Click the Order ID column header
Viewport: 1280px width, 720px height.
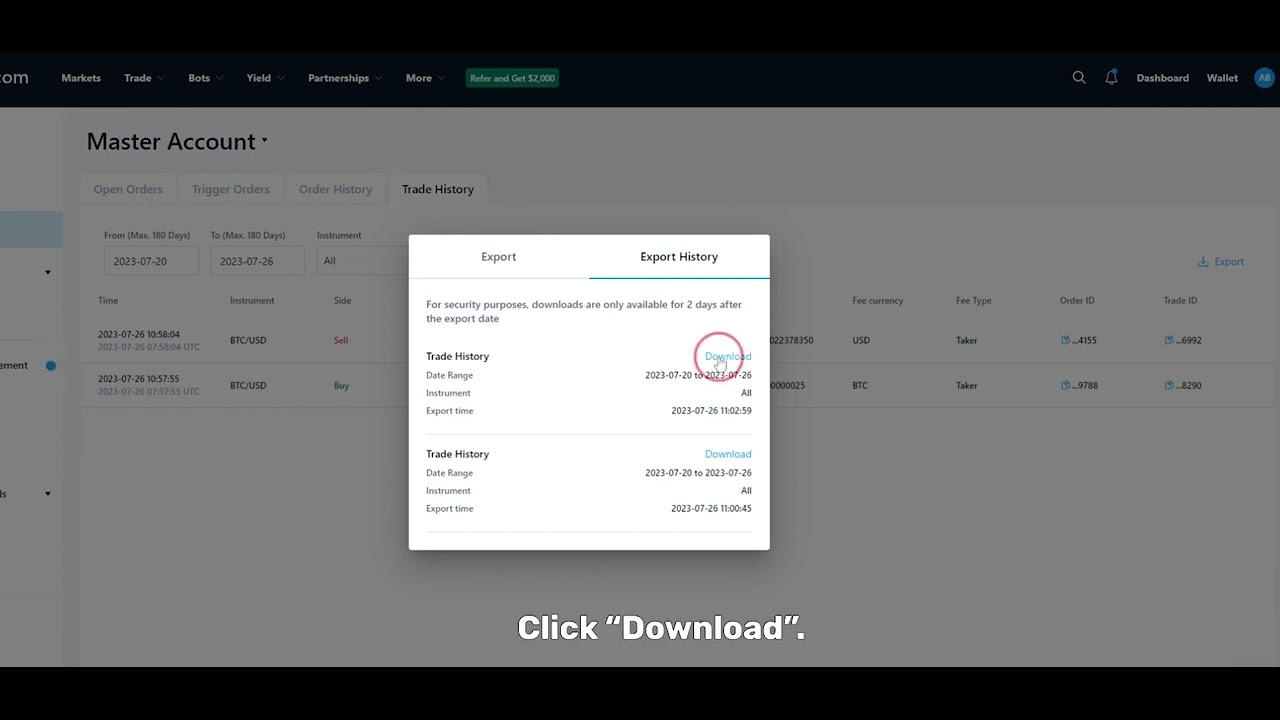coord(1077,300)
